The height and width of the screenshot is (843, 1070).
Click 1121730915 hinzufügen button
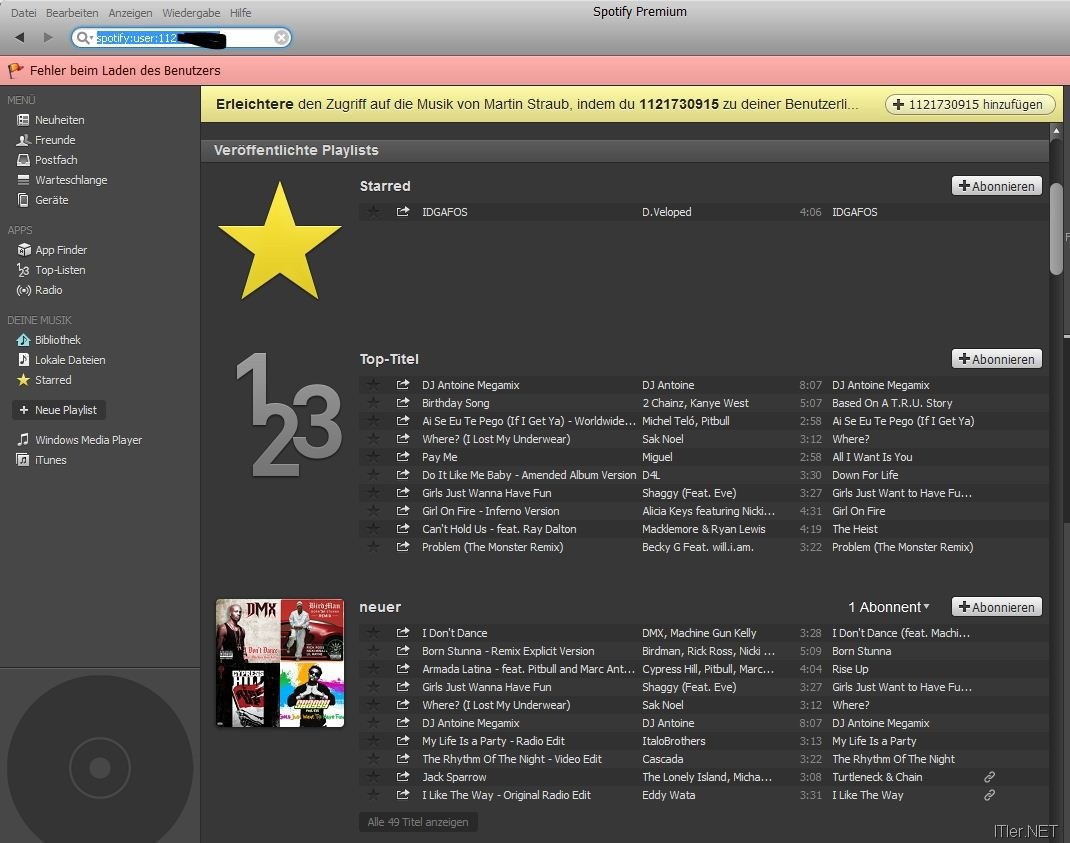point(970,104)
